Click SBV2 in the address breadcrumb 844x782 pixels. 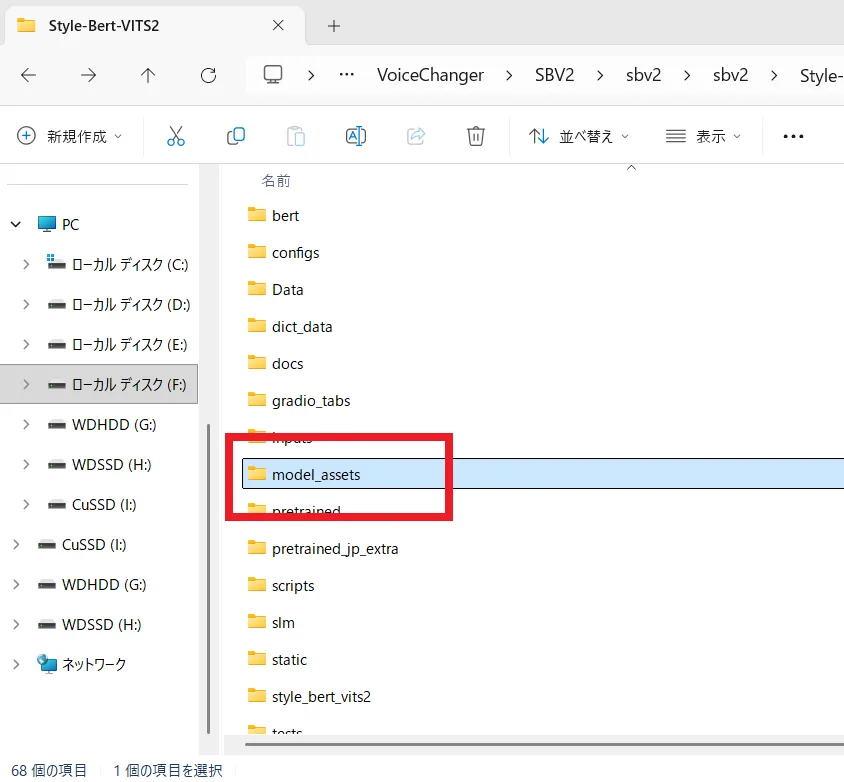pyautogui.click(x=552, y=75)
